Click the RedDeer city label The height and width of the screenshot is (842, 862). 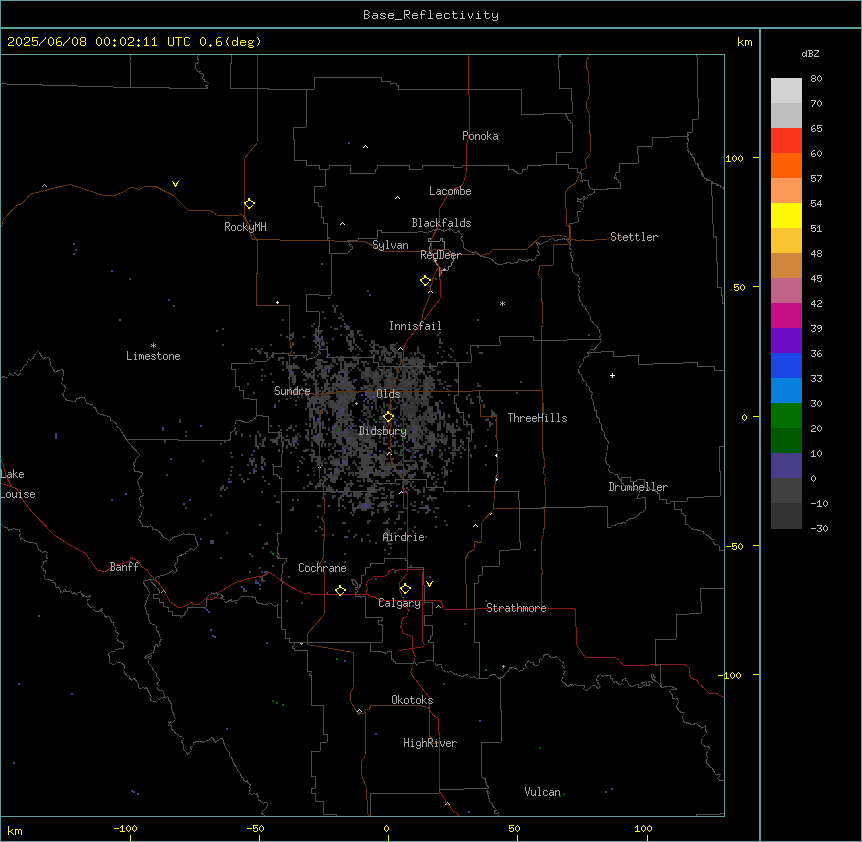[440, 255]
